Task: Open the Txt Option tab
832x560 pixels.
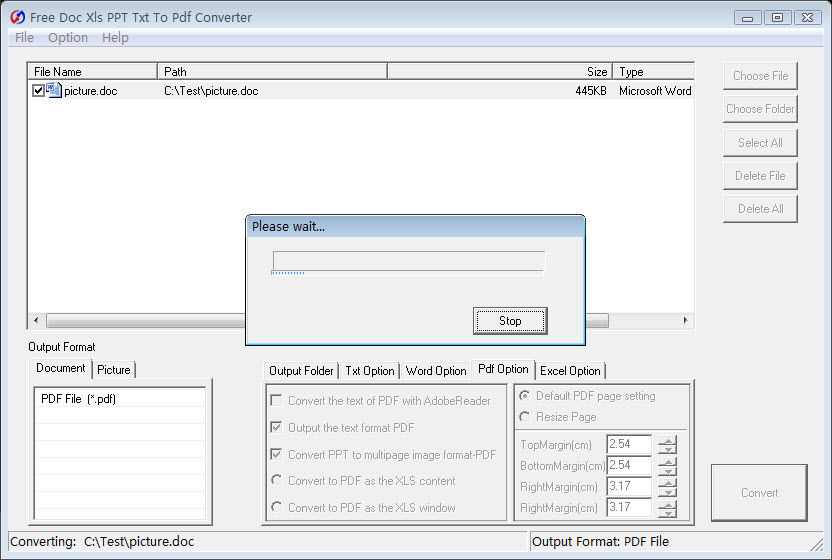Action: click(x=370, y=371)
